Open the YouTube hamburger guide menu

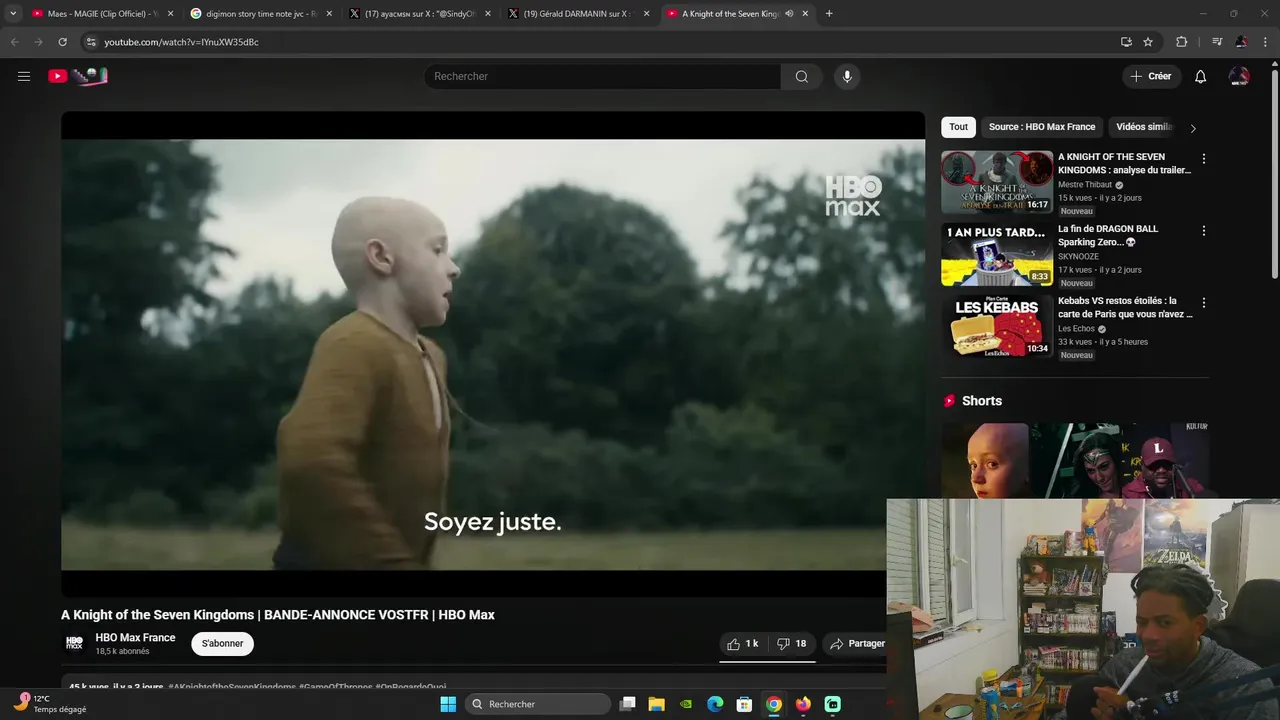click(24, 76)
